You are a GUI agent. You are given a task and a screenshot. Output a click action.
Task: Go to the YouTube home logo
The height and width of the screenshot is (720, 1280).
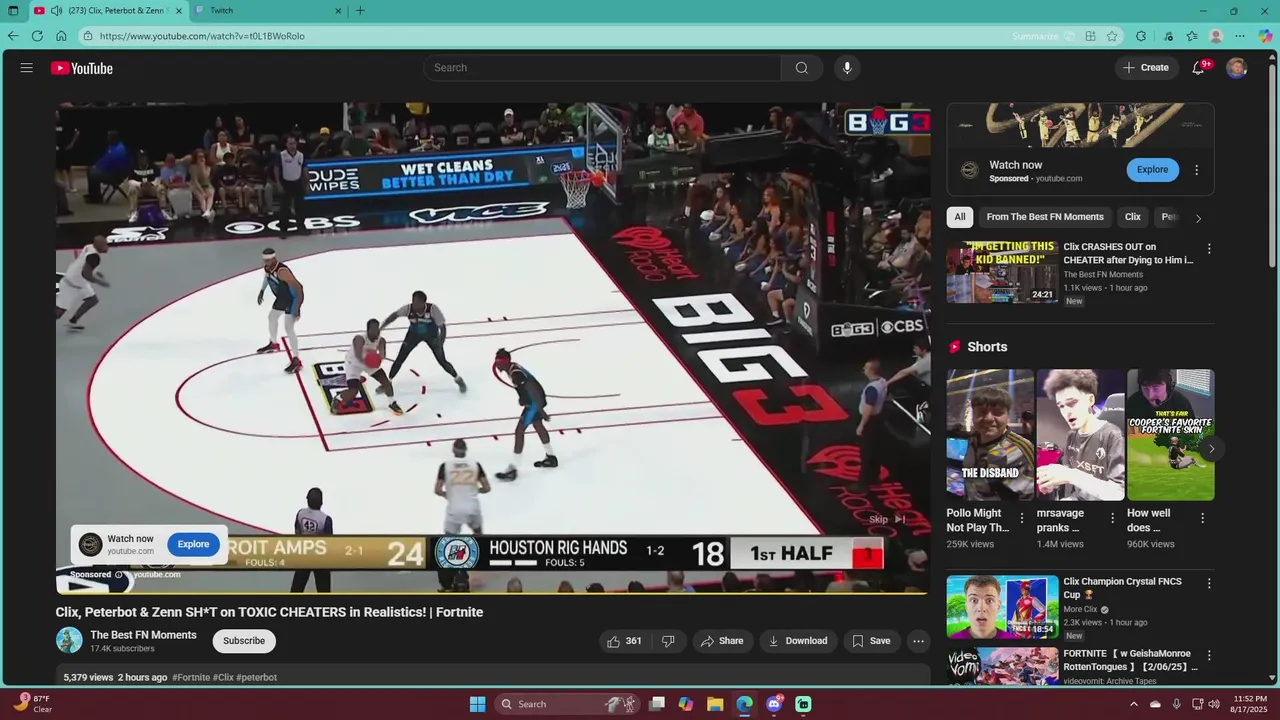(x=82, y=68)
